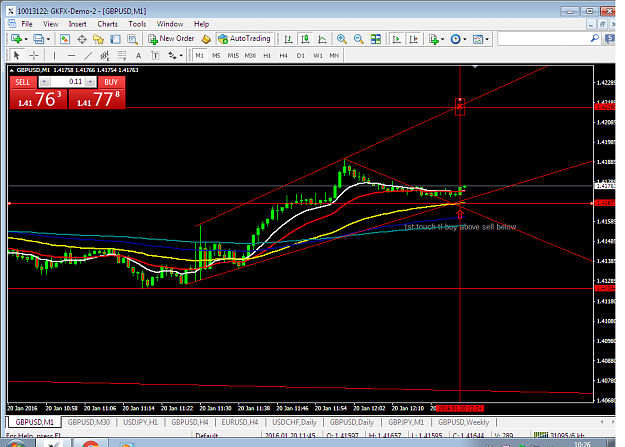Select the Equidistant Channel tool
625x447 pixels.
point(105,55)
